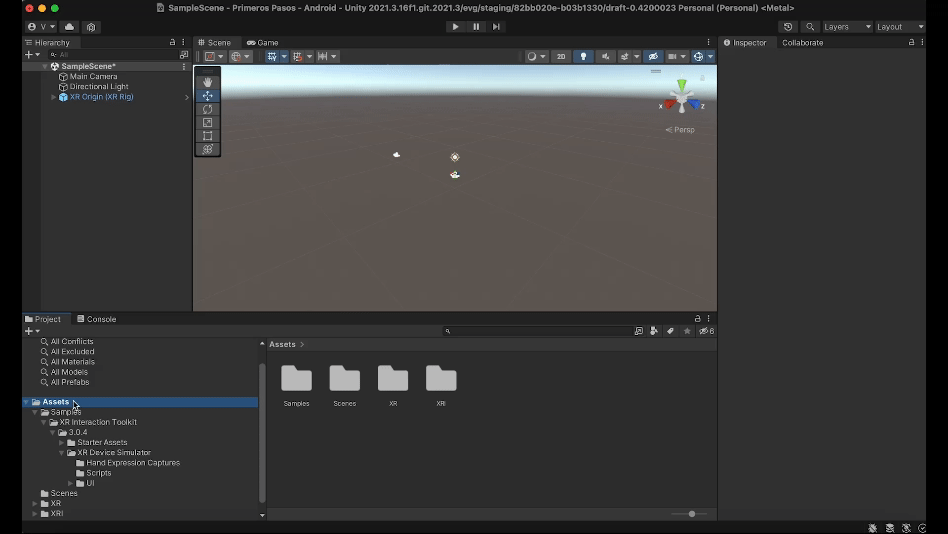
Task: Select the Rotate tool
Action: (207, 109)
